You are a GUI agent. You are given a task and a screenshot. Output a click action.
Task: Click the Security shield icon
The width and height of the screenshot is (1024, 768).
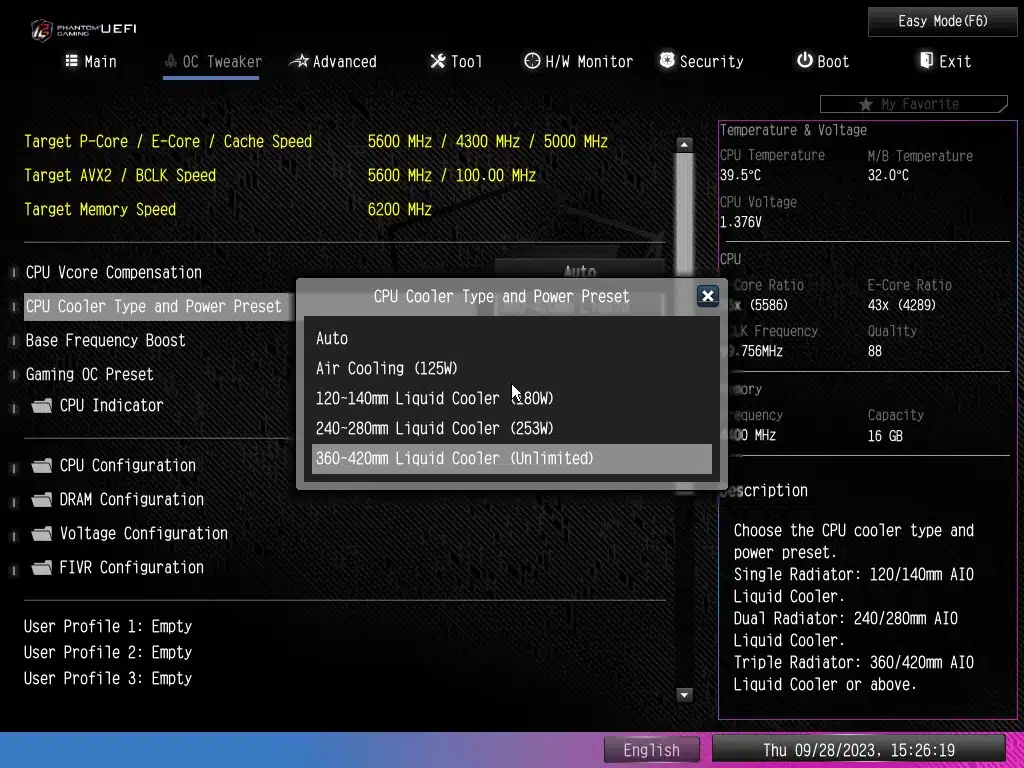pos(667,61)
